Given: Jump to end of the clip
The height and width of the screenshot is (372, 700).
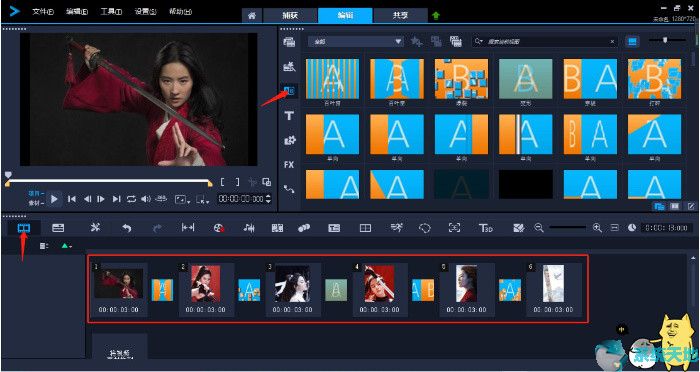Looking at the screenshot, I should 117,199.
